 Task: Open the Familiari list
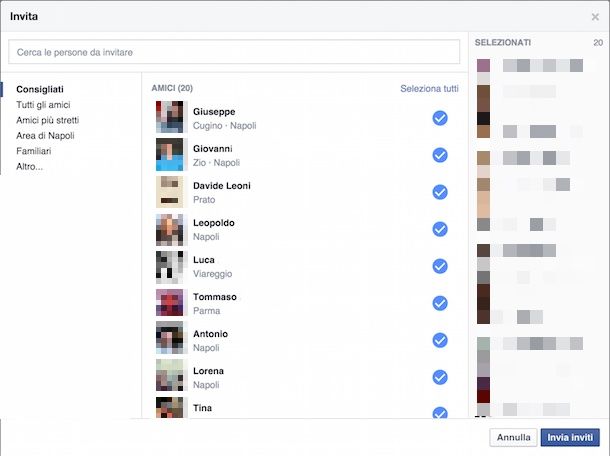point(33,151)
